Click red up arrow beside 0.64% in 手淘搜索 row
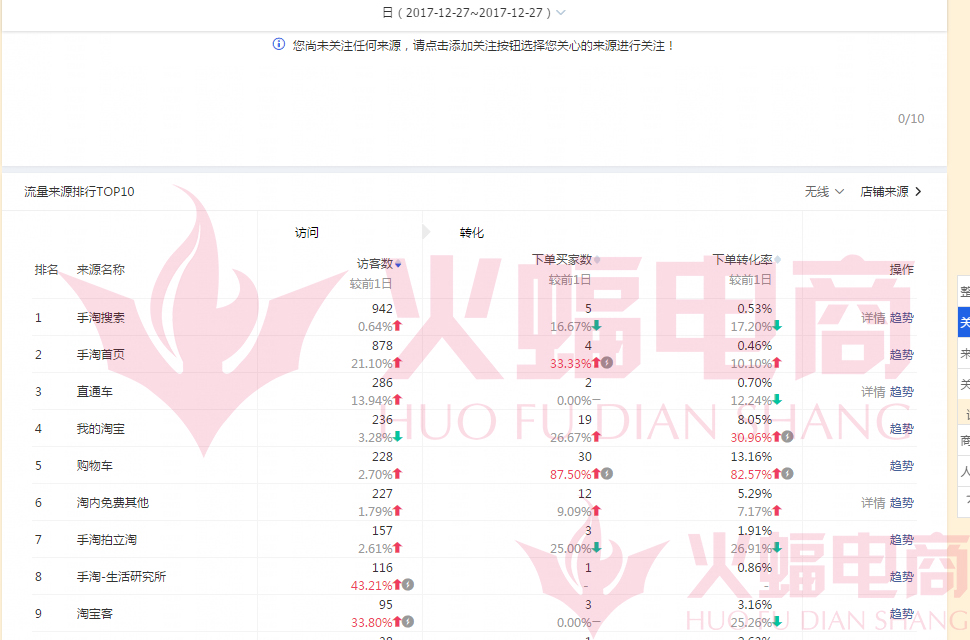This screenshot has height=640, width=970. [398, 326]
